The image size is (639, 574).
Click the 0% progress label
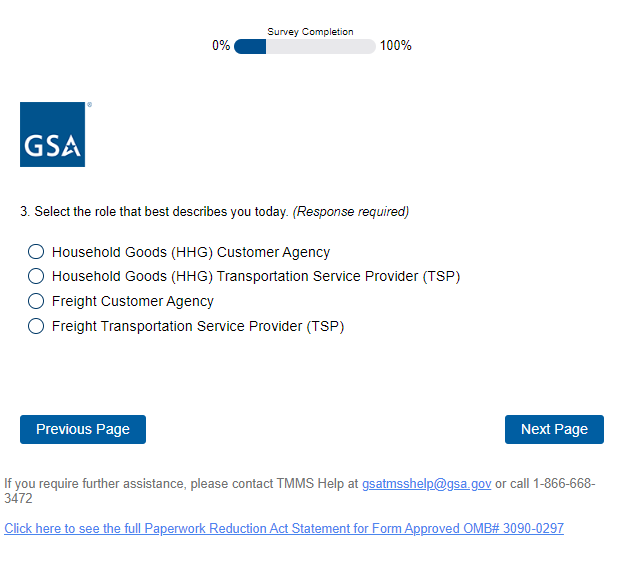pyautogui.click(x=221, y=46)
